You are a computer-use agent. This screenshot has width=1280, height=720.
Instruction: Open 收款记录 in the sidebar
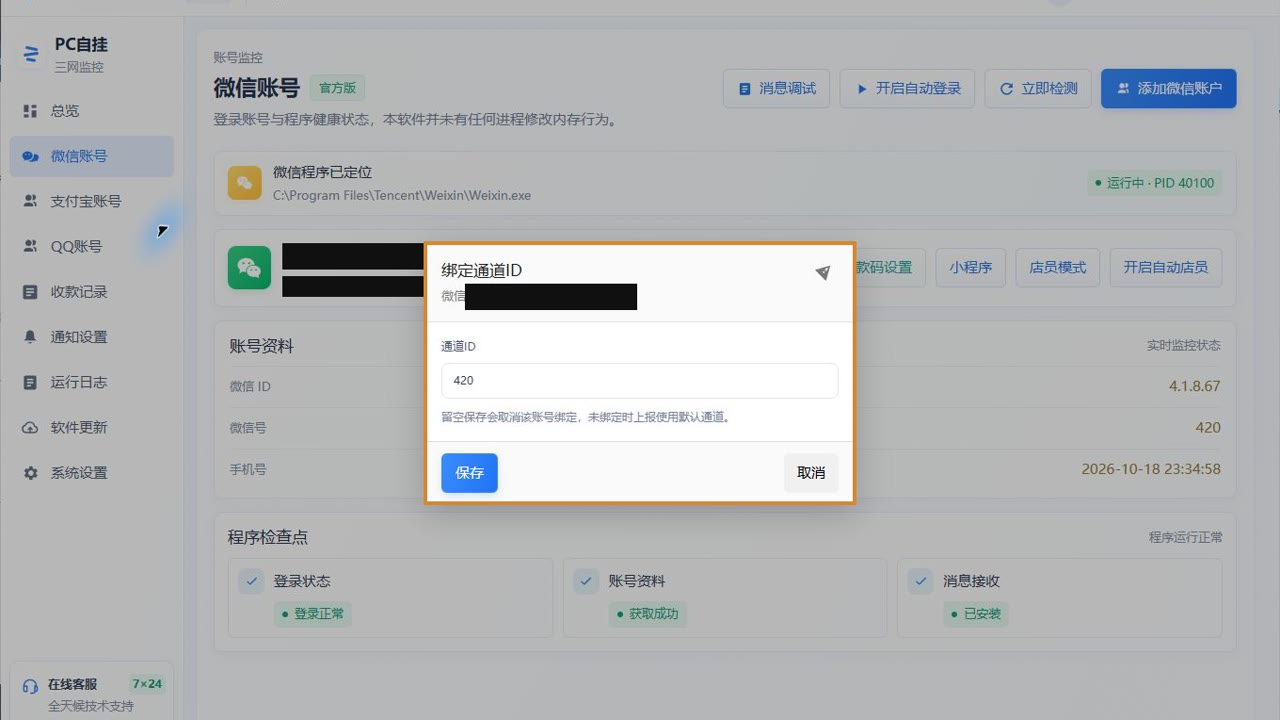point(92,292)
